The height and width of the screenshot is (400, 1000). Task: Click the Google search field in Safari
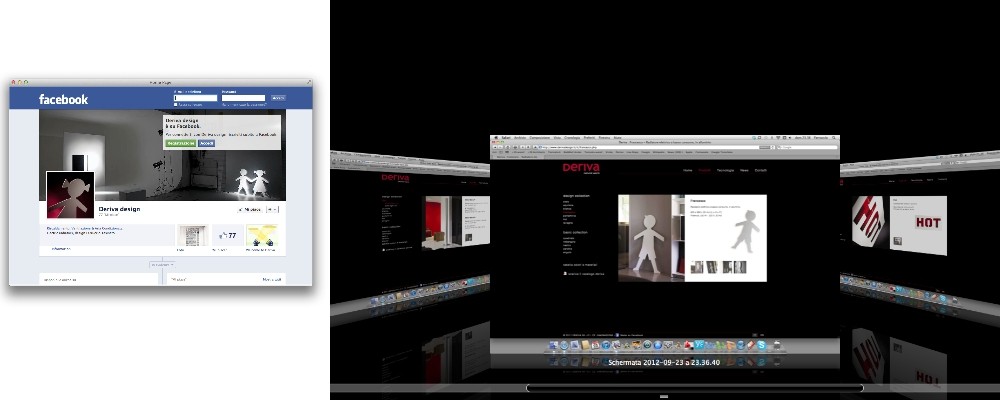coord(807,147)
